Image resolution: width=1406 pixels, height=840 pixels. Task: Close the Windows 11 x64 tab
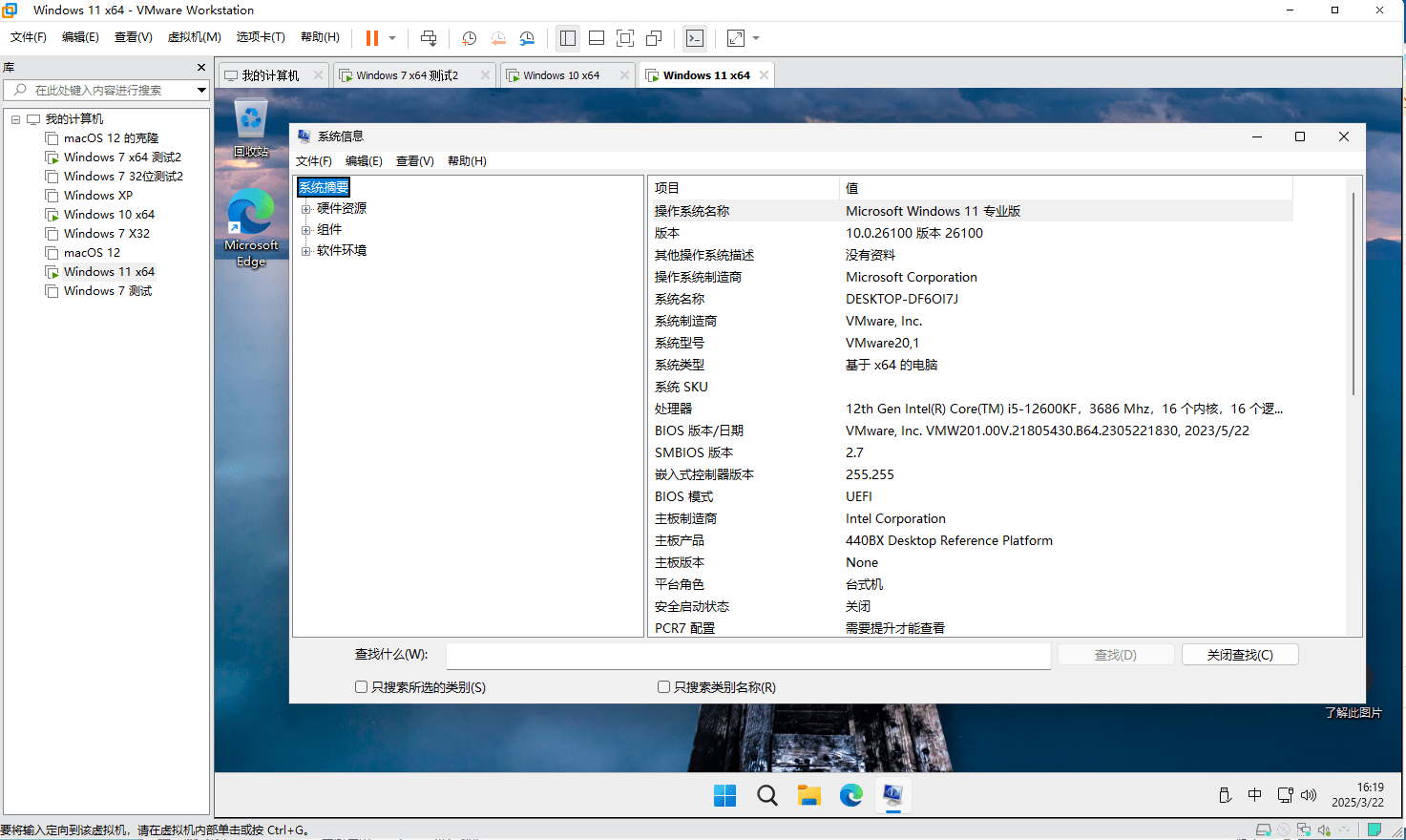765,75
